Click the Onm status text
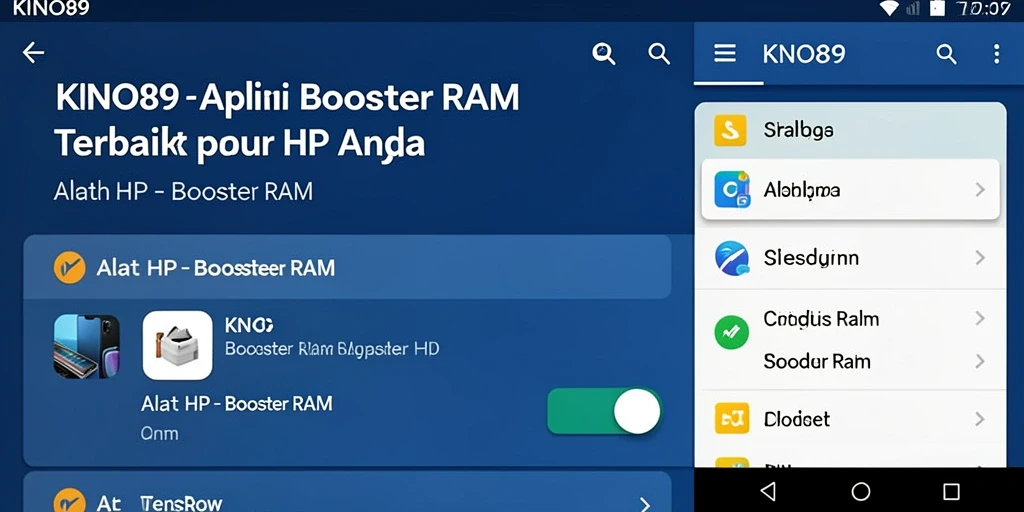Screen dimensions: 1024x512 click(x=159, y=434)
